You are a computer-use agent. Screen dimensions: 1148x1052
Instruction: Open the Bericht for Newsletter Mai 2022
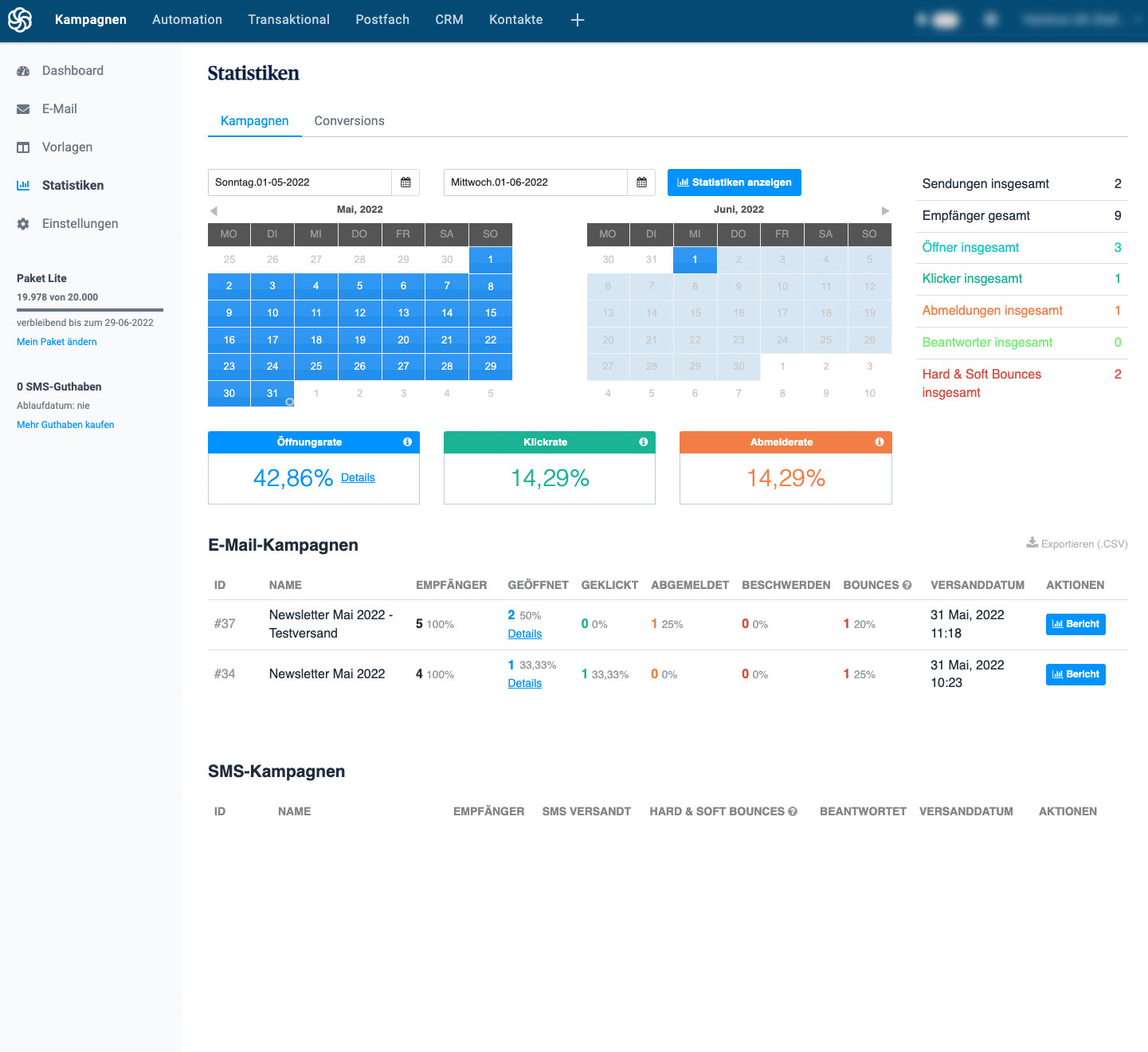[x=1076, y=674]
